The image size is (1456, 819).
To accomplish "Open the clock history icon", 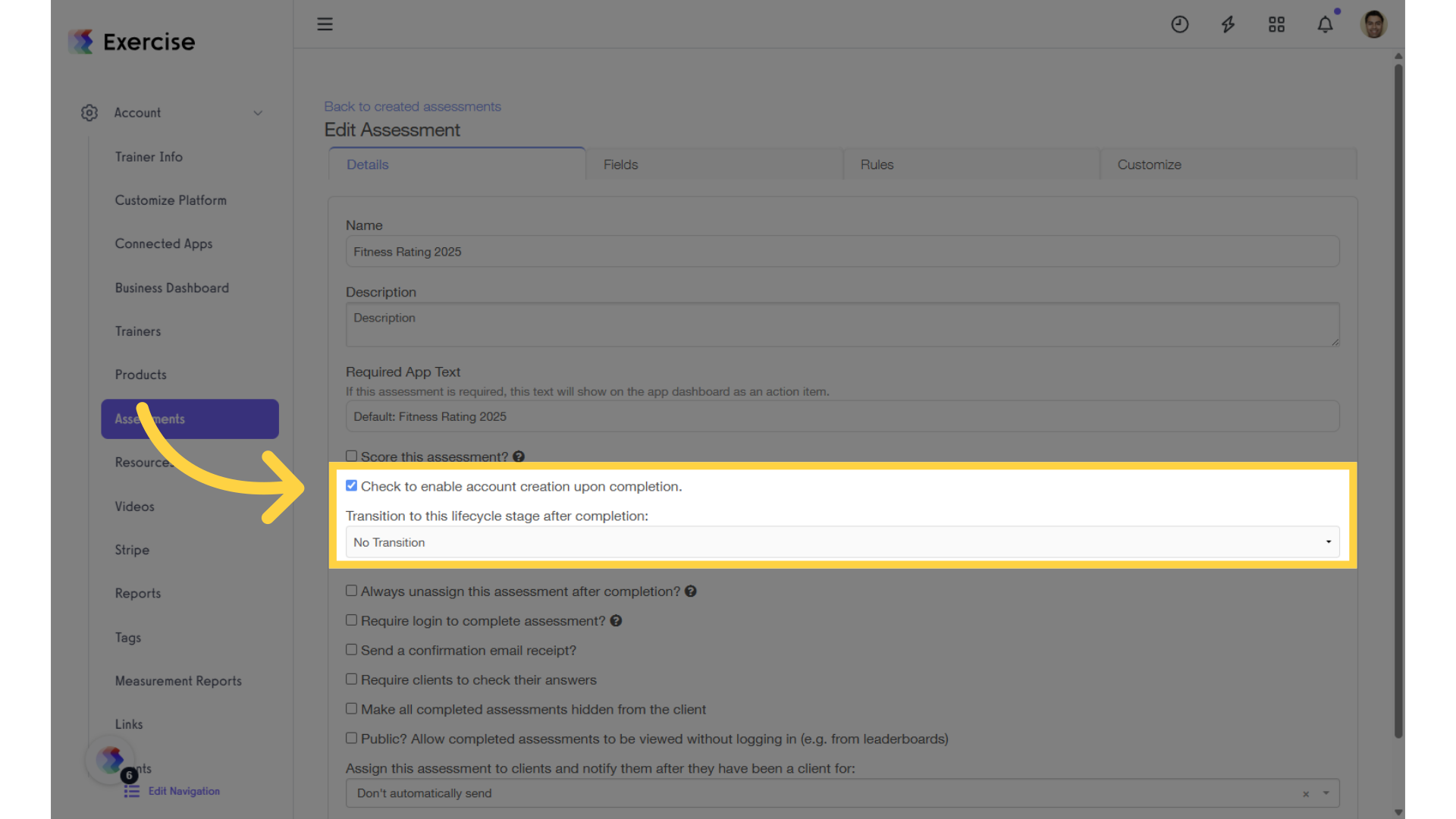I will coord(1179,24).
